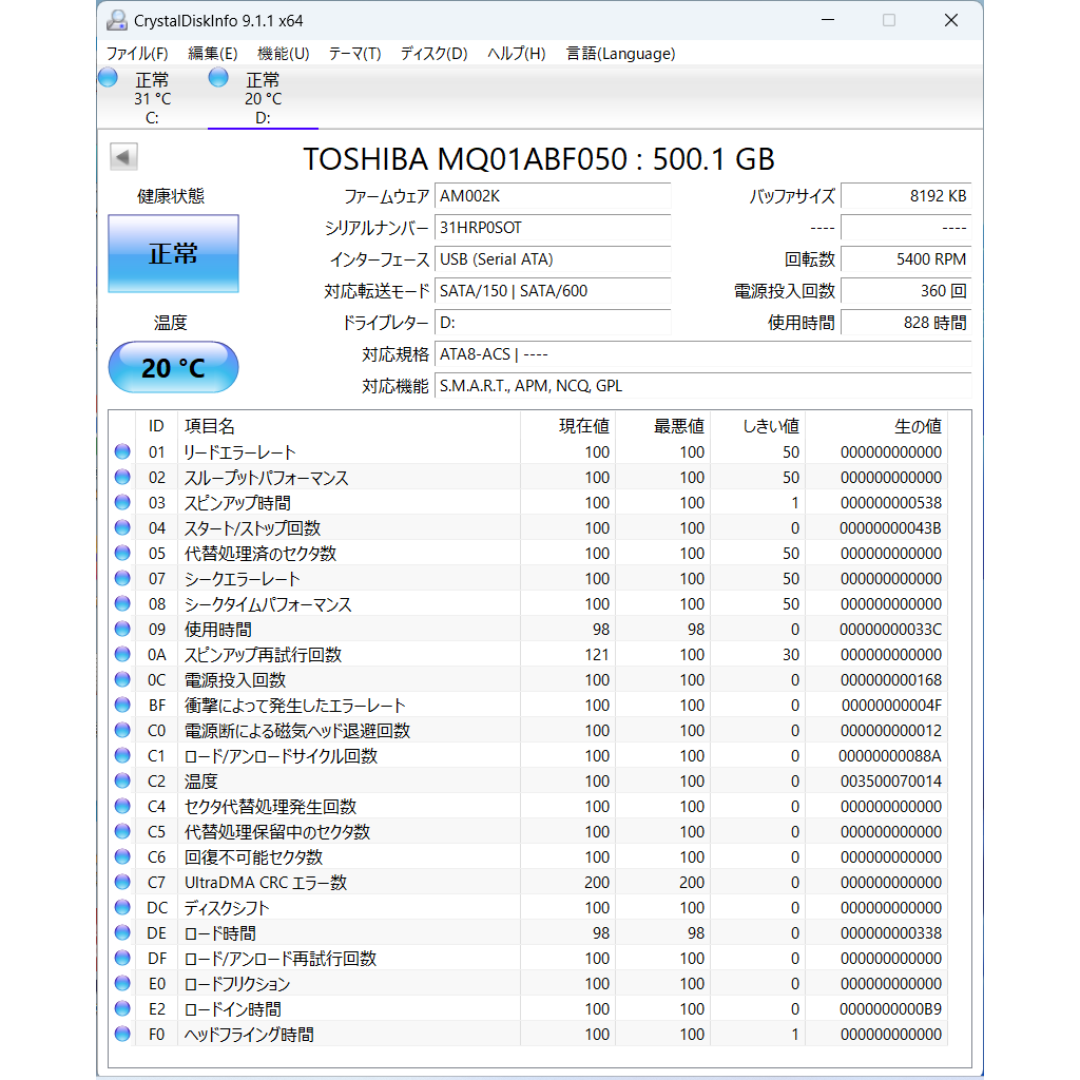This screenshot has width=1080, height=1080.
Task: Click the ファームウェア field AM002K
Action: (x=552, y=196)
